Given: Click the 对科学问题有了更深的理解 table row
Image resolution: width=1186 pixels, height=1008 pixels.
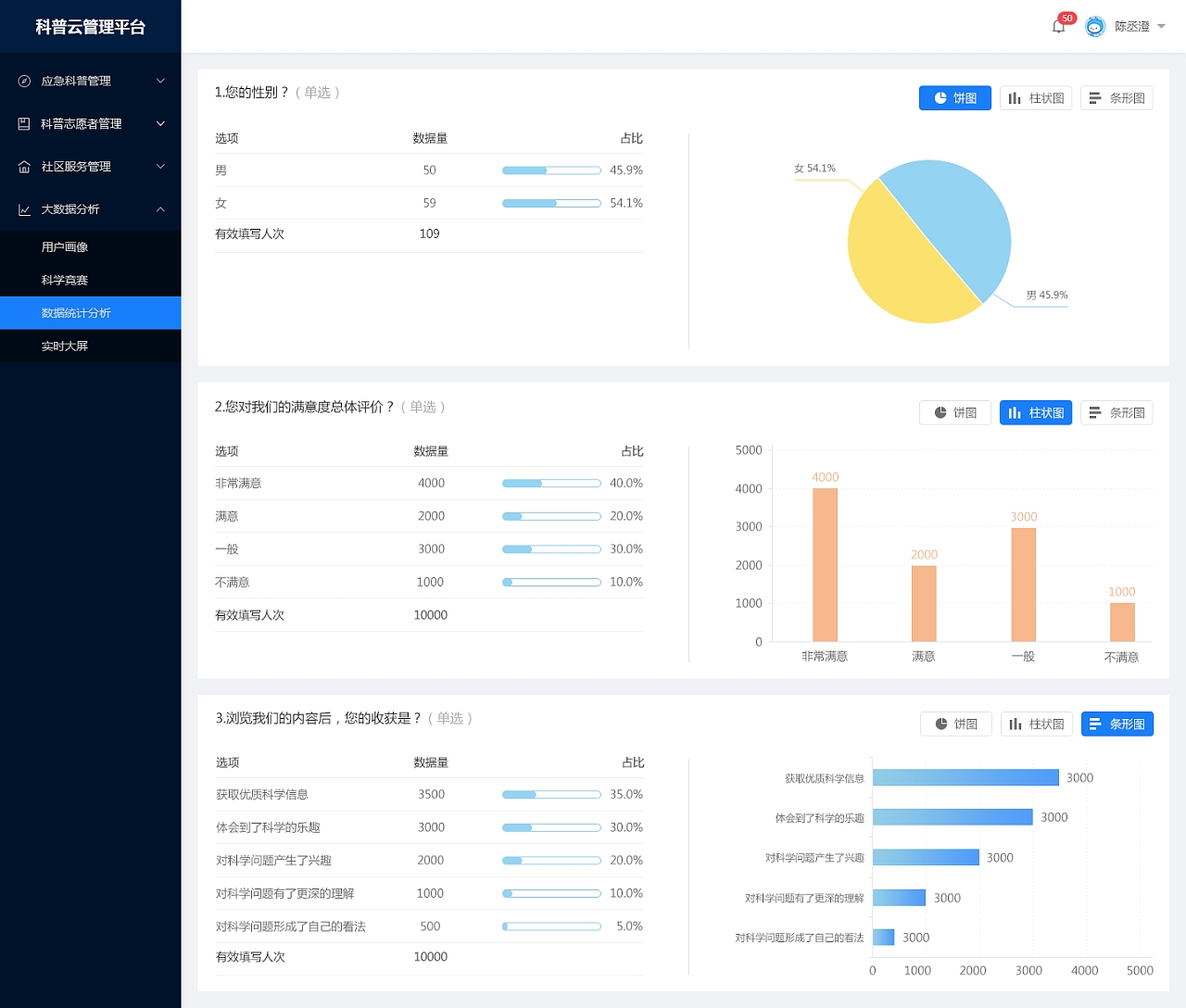Looking at the screenshot, I should click(x=430, y=893).
